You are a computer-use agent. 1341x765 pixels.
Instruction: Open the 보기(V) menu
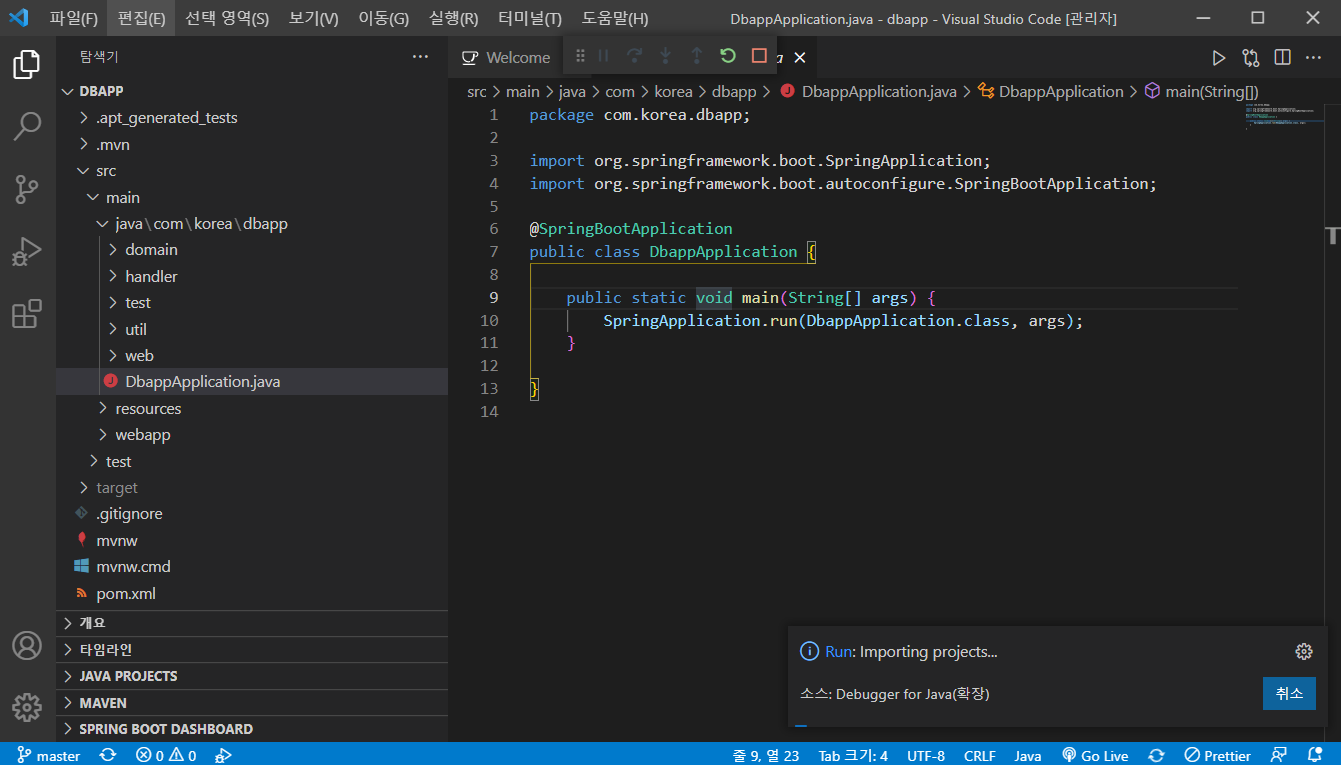click(314, 18)
